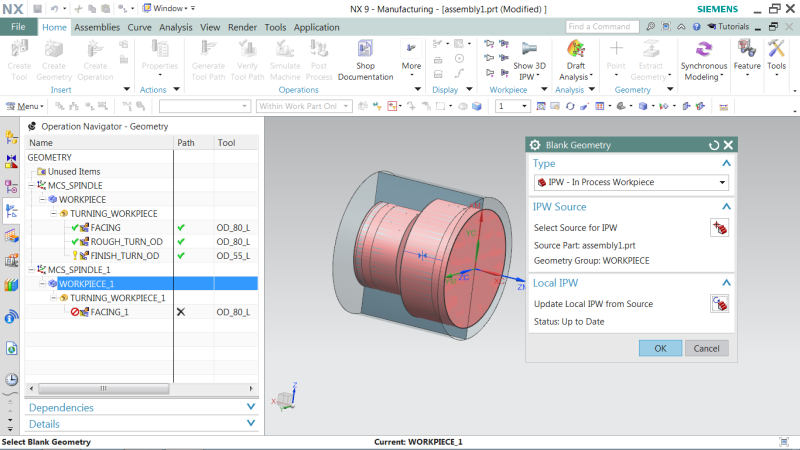The image size is (800, 450).
Task: Reset the Blank Geometry dialog
Action: point(714,145)
